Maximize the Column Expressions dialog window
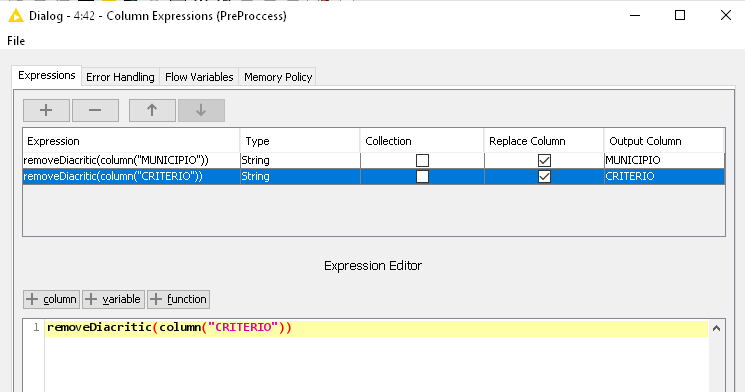The image size is (745, 392). (680, 15)
